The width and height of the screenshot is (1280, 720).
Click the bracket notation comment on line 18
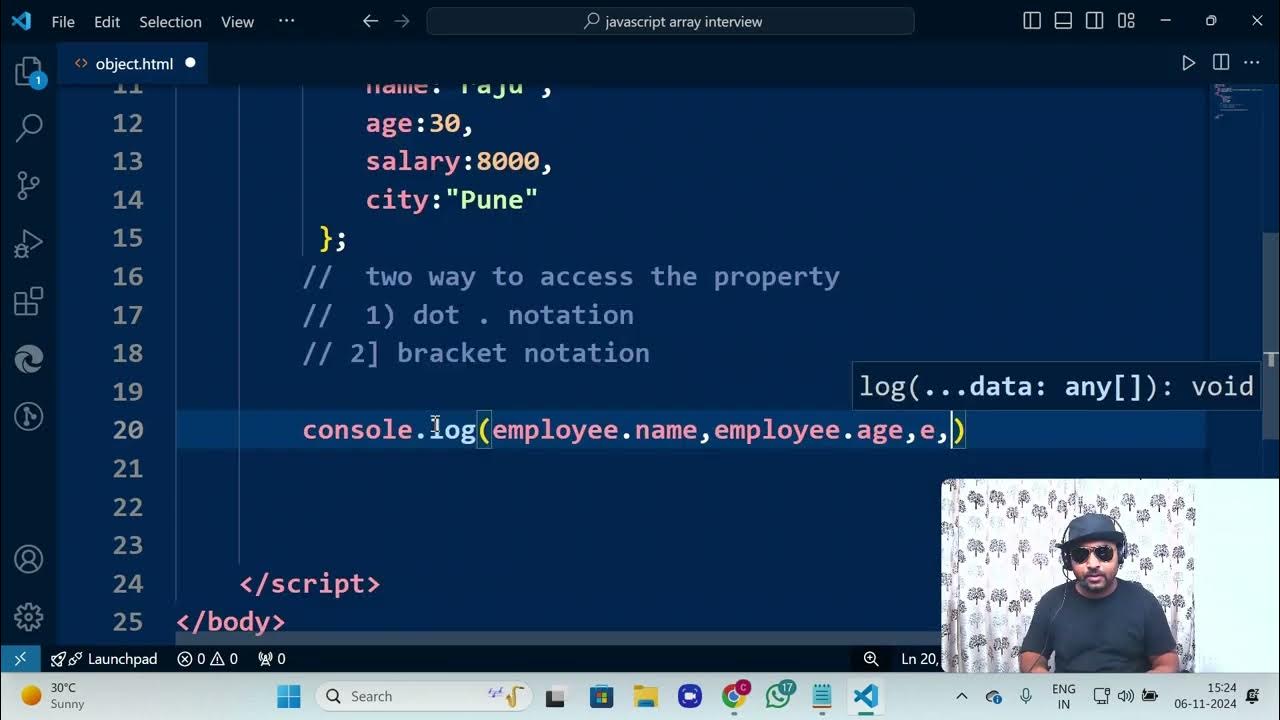[476, 353]
